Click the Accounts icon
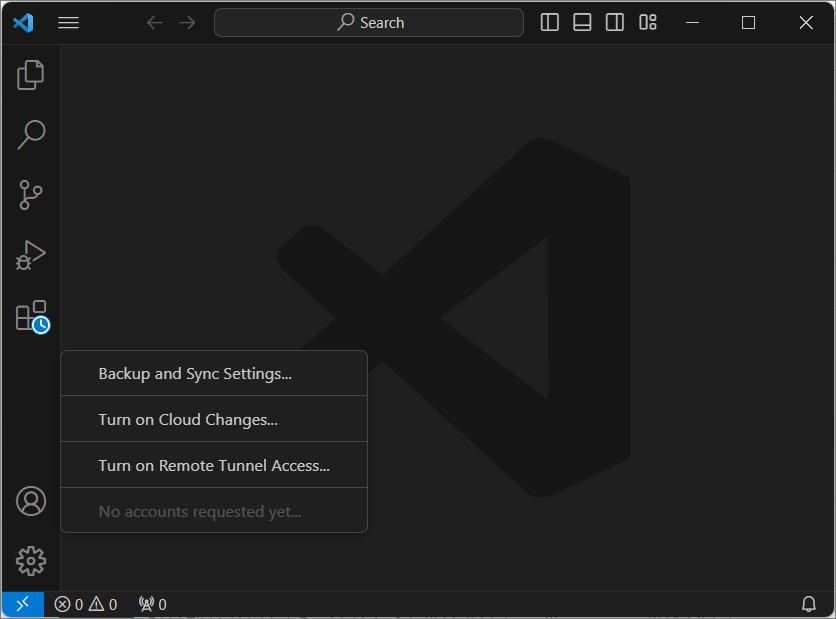This screenshot has width=836, height=619. click(31, 501)
